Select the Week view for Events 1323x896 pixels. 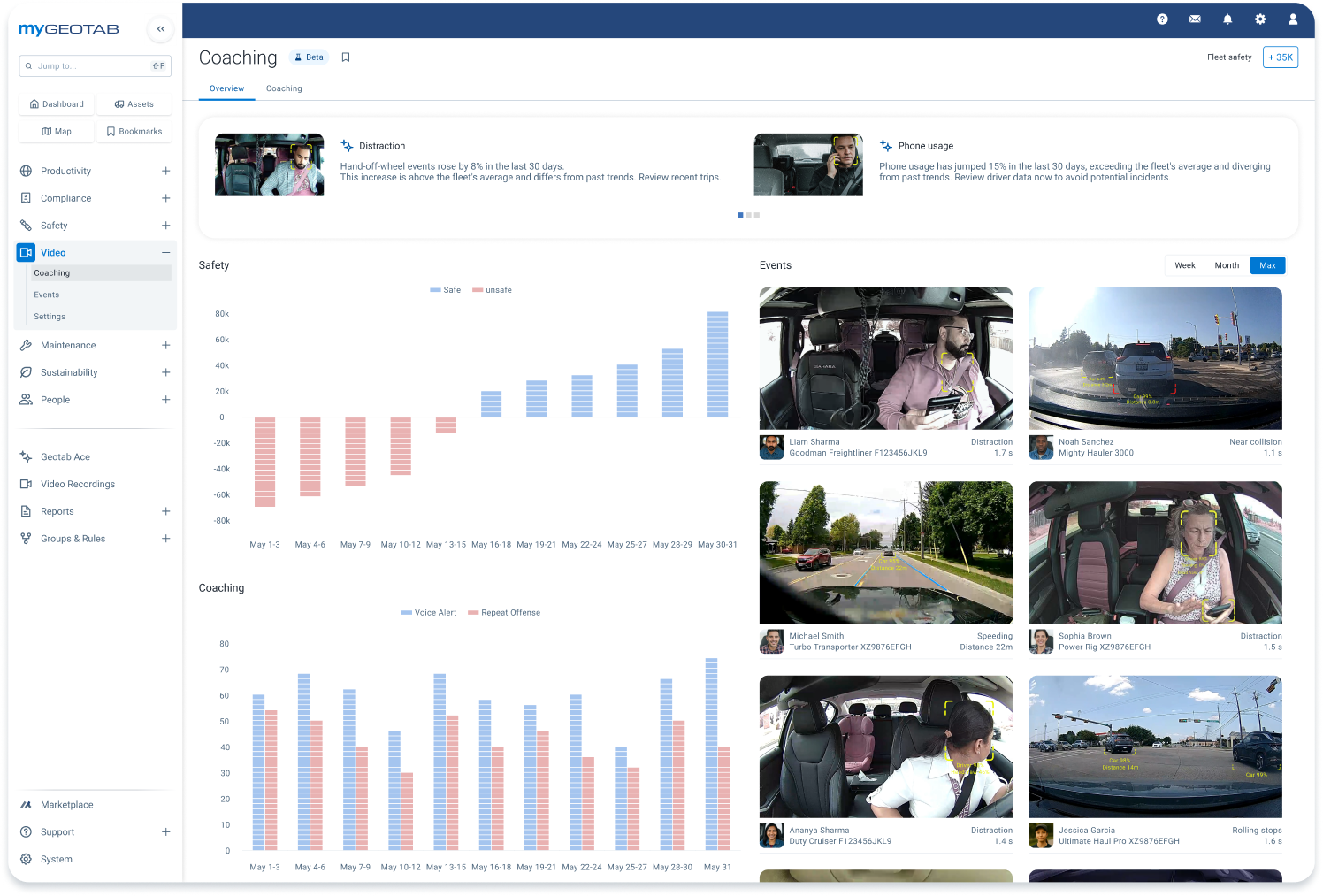(1185, 265)
